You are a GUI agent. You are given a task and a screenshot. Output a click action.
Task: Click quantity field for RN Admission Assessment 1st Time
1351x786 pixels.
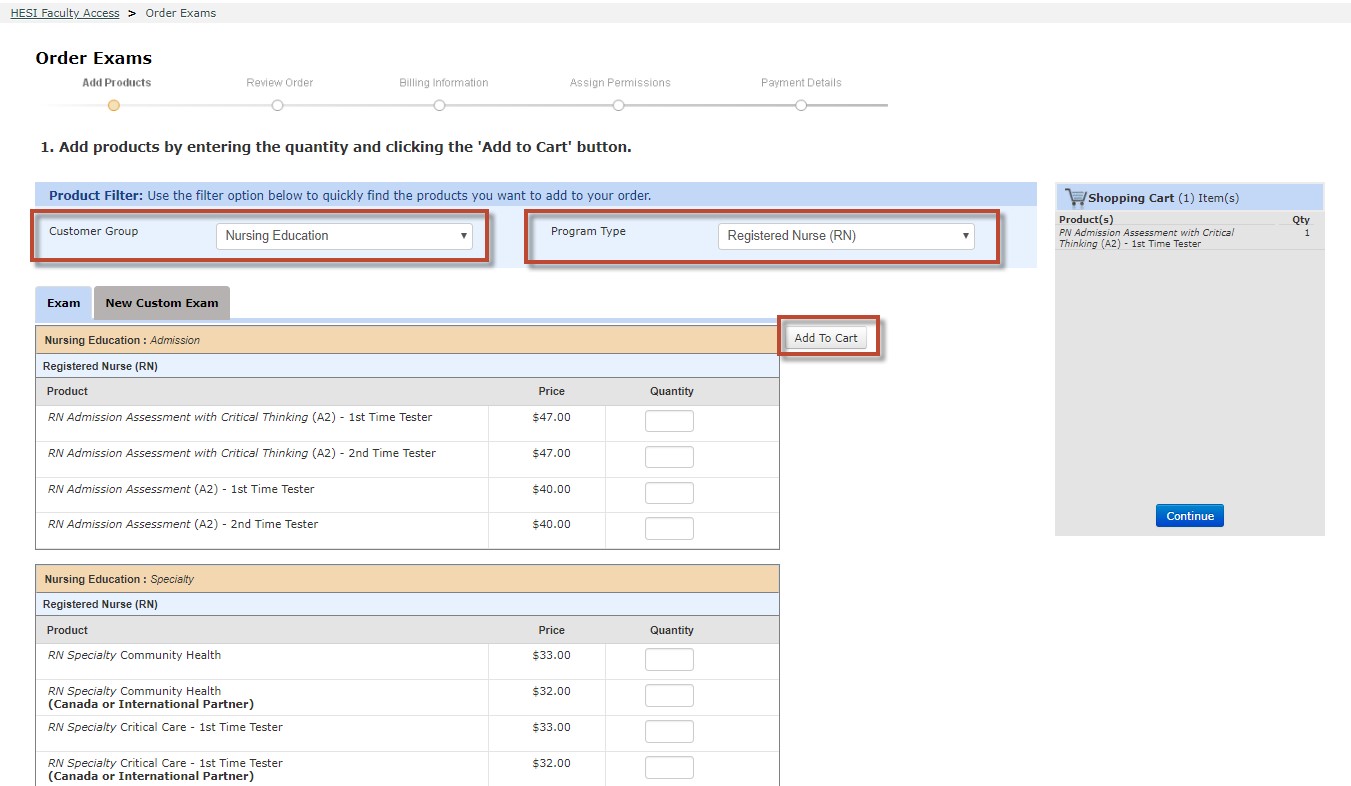point(669,493)
